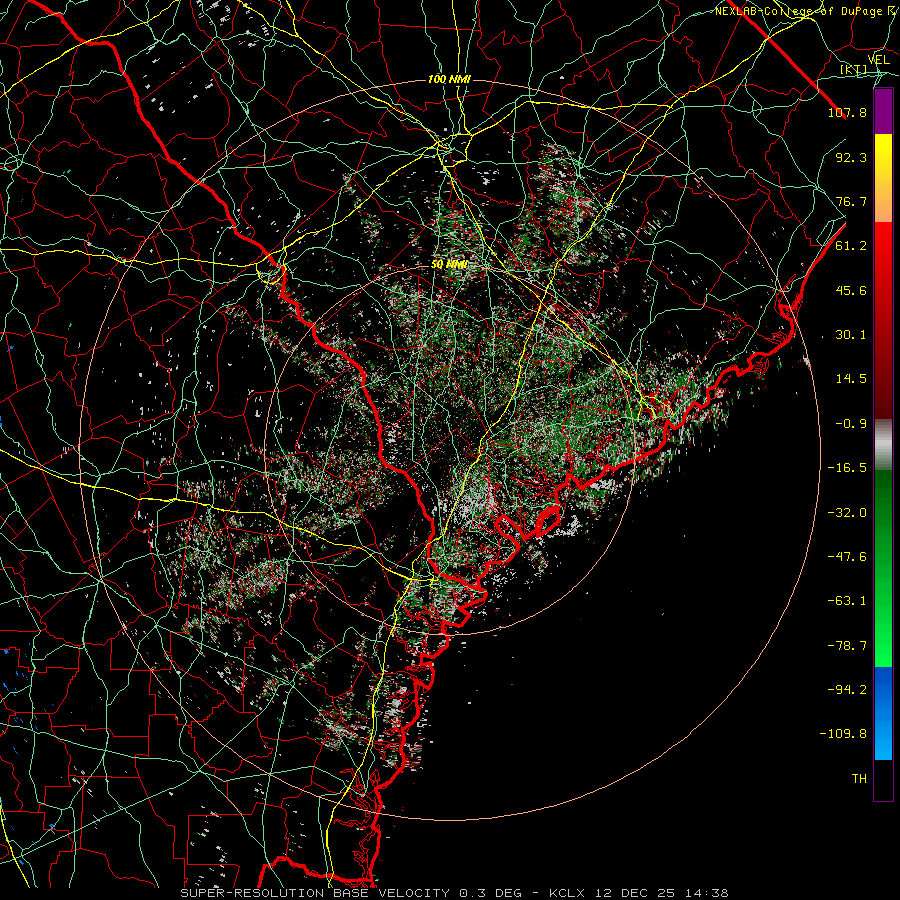Click SUPER-RESOLUTION BASE VELOCITY caption text
Screen dimensions: 900x900
315,893
